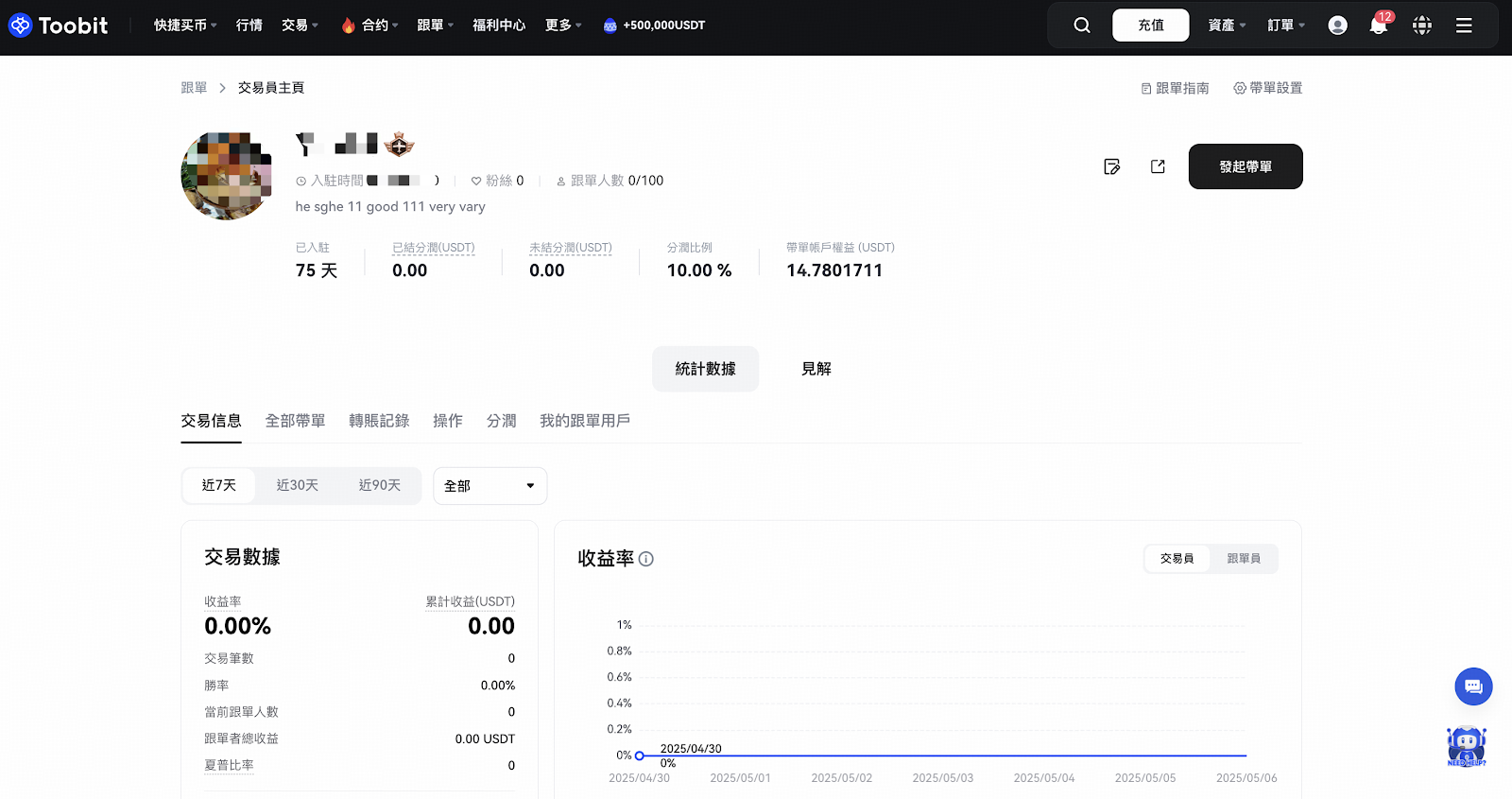Select the 見解 tab
1512x799 pixels.
[816, 369]
